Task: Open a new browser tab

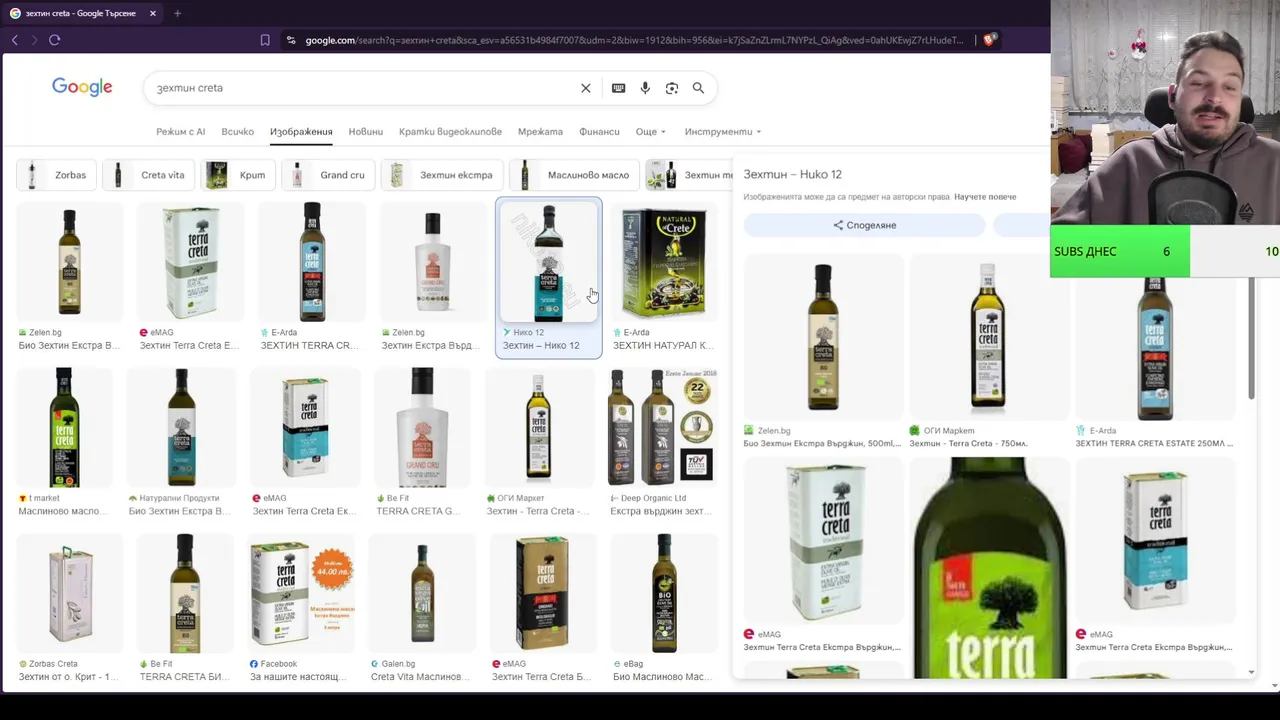Action: pos(177,13)
